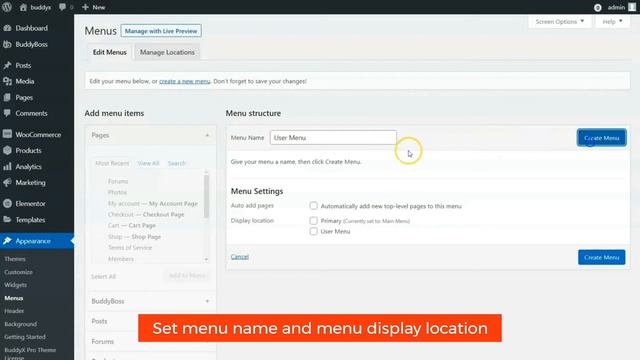Click the Templates folder icon
The height and width of the screenshot is (360, 640).
[x=7, y=220]
